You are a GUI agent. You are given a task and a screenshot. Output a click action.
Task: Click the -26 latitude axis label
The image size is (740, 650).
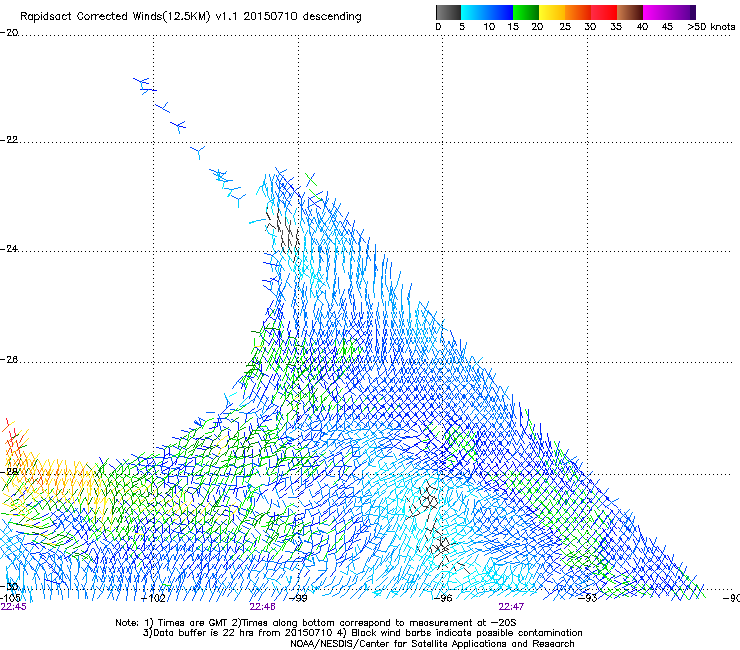(9, 360)
